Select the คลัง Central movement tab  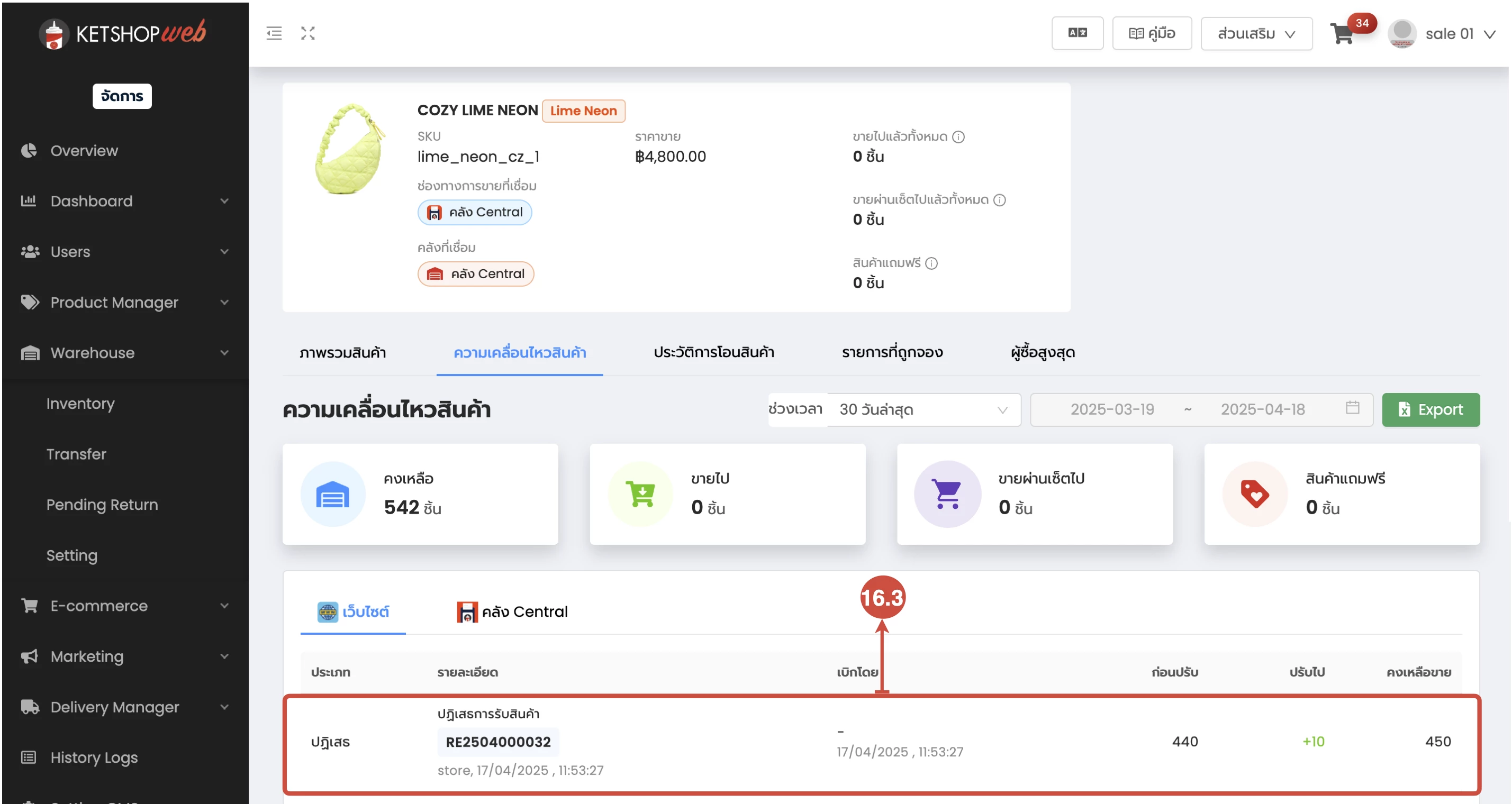click(512, 611)
